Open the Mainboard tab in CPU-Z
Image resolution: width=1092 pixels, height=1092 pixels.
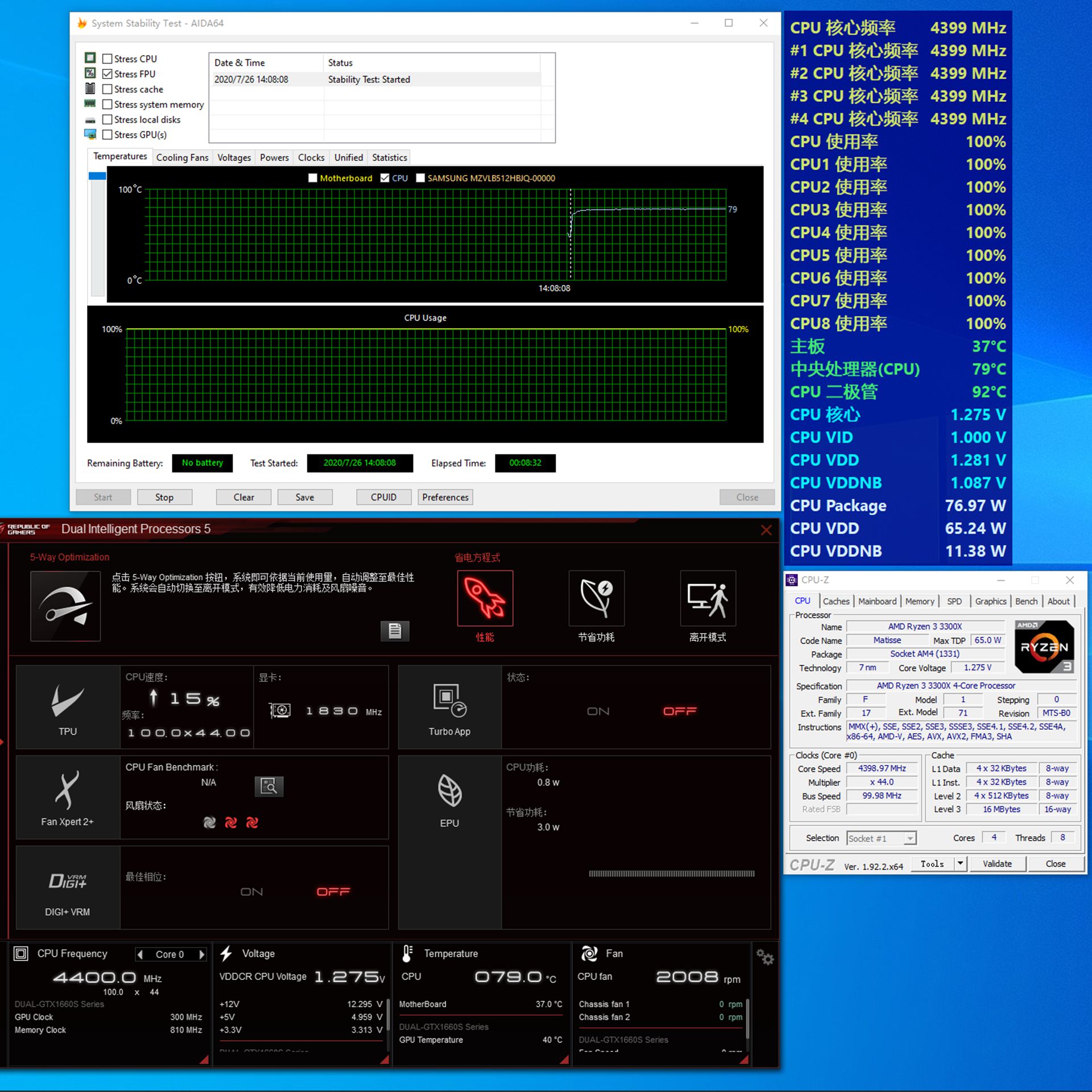tap(876, 601)
